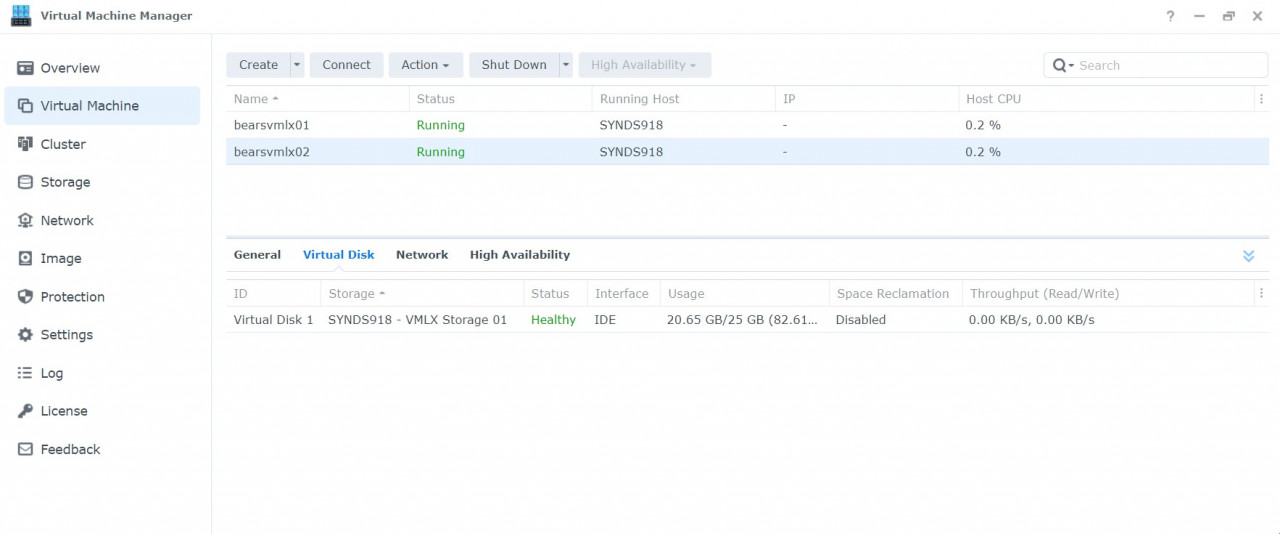1280x534 pixels.
Task: Click in the Search input field
Action: [x=1167, y=65]
